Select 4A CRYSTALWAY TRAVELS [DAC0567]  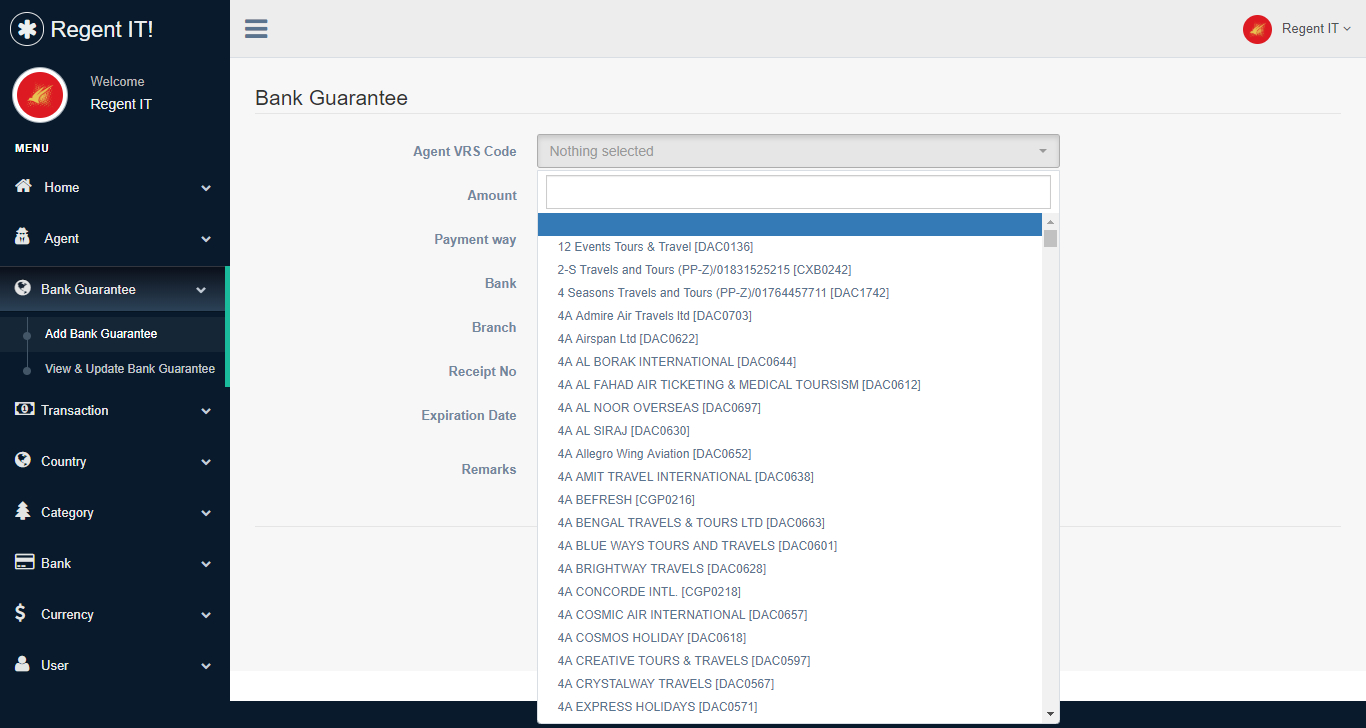pos(790,684)
